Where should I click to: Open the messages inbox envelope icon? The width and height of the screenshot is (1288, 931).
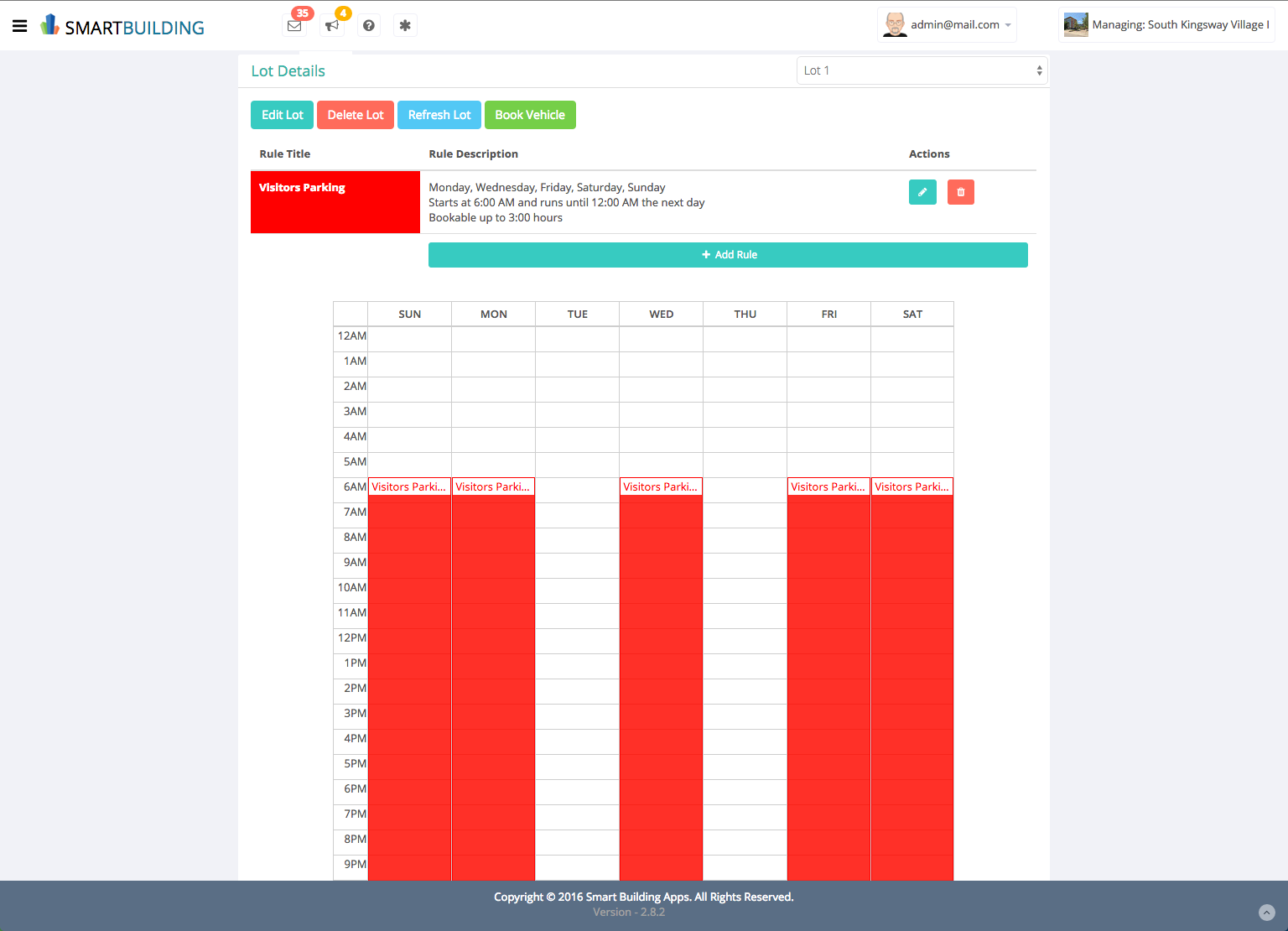click(294, 25)
